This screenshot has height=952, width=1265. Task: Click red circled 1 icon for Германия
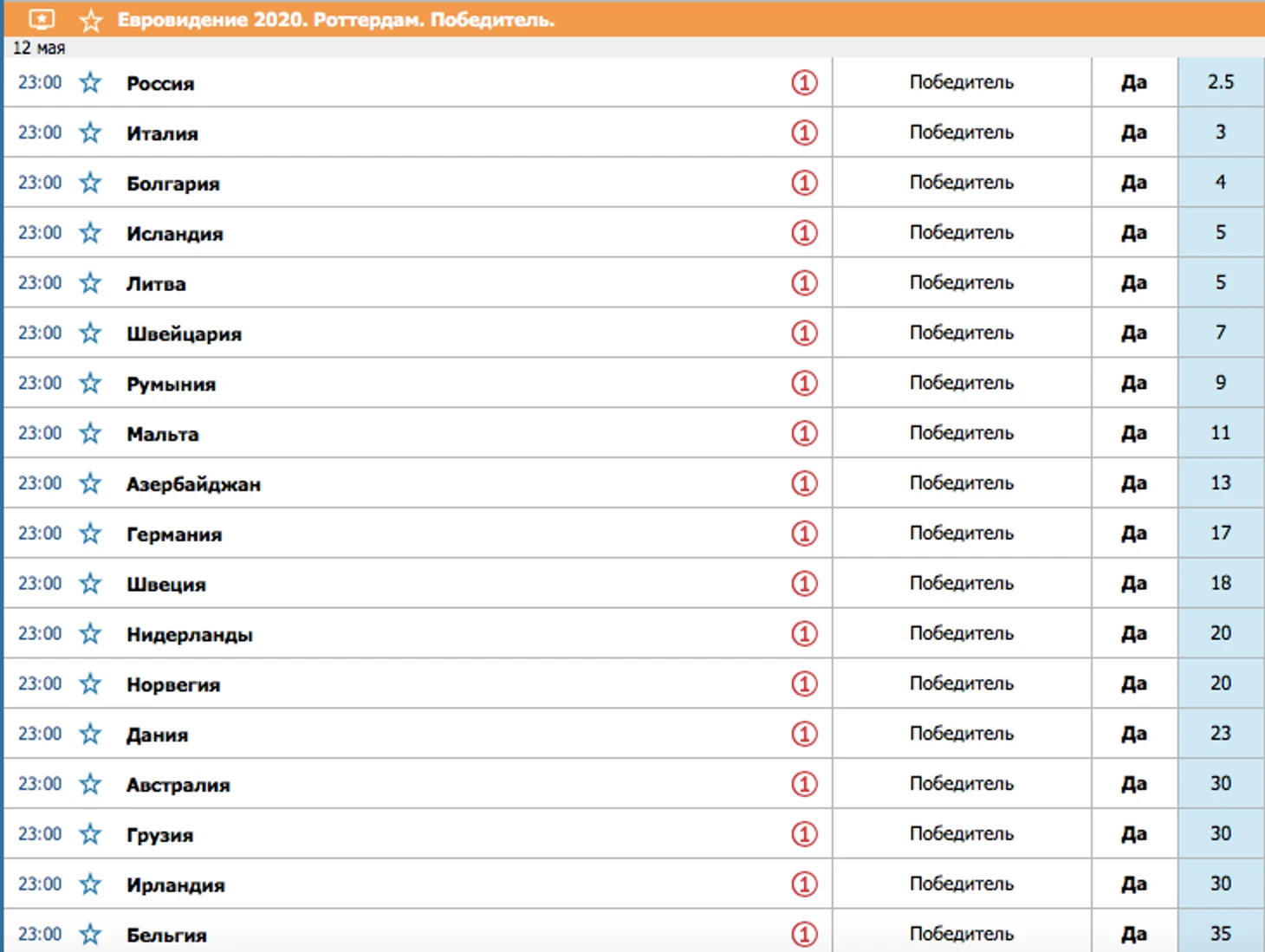tap(804, 534)
